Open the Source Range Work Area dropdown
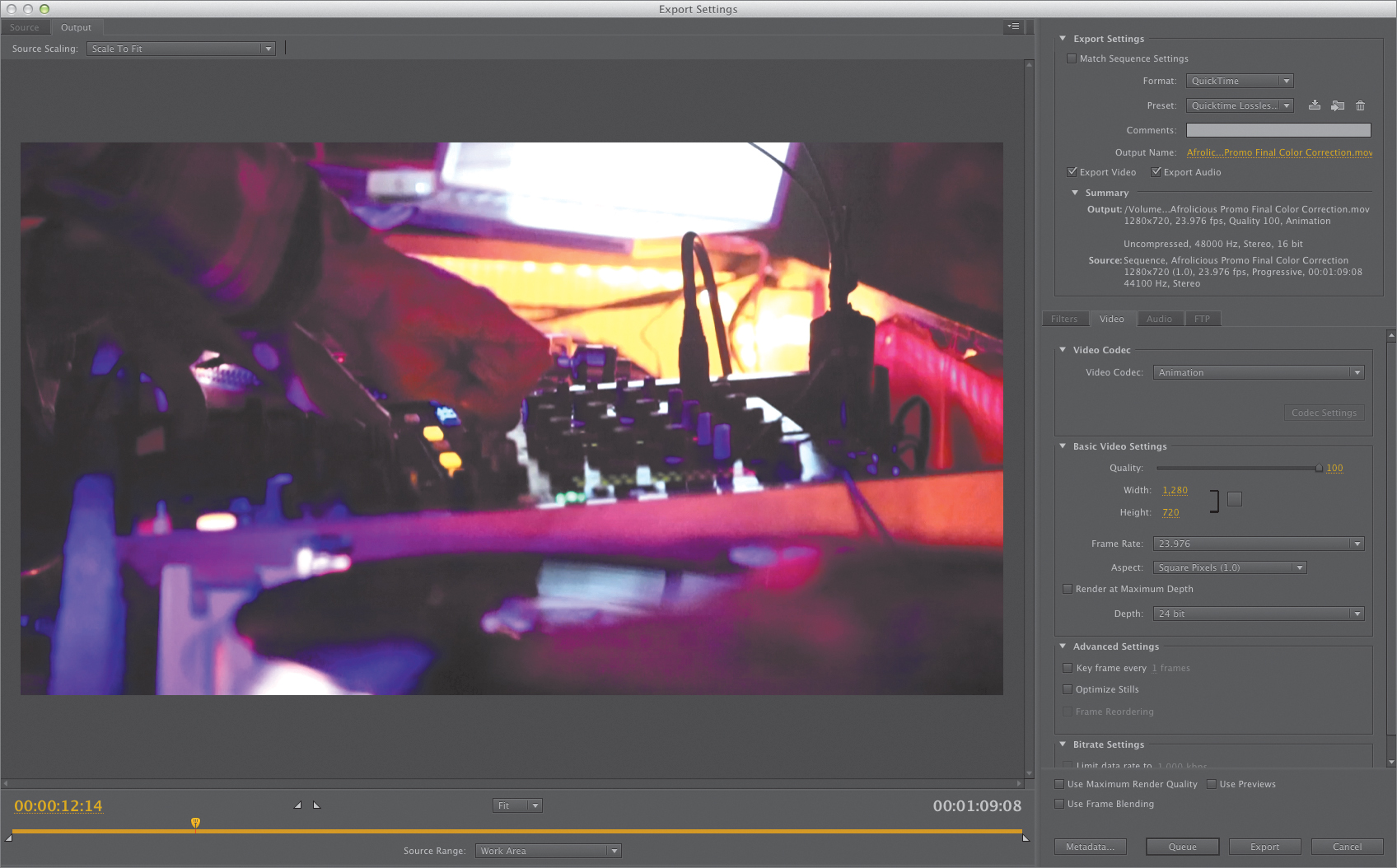The width and height of the screenshot is (1397, 868). coord(548,851)
